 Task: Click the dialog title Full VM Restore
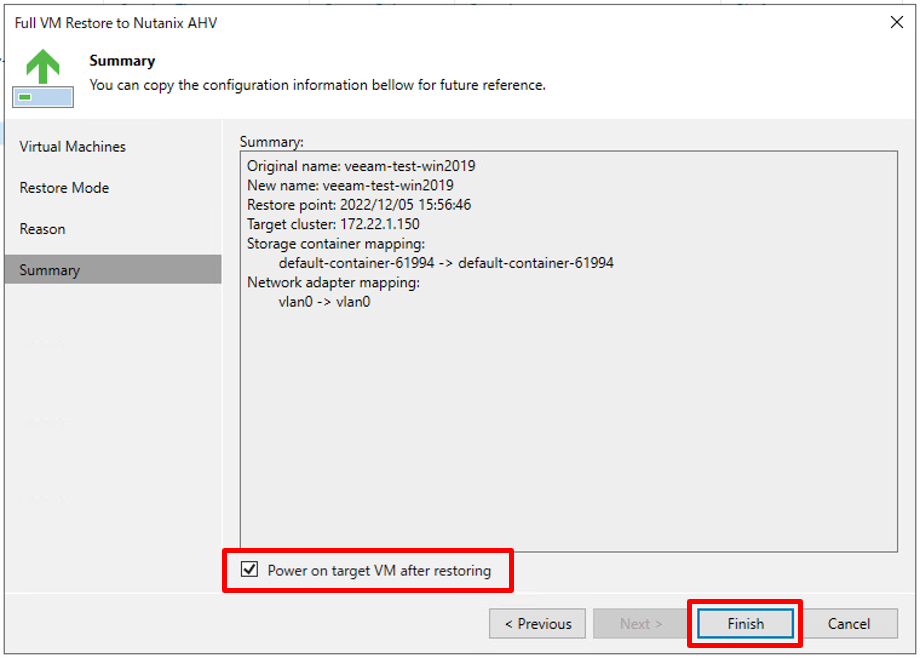coord(116,23)
